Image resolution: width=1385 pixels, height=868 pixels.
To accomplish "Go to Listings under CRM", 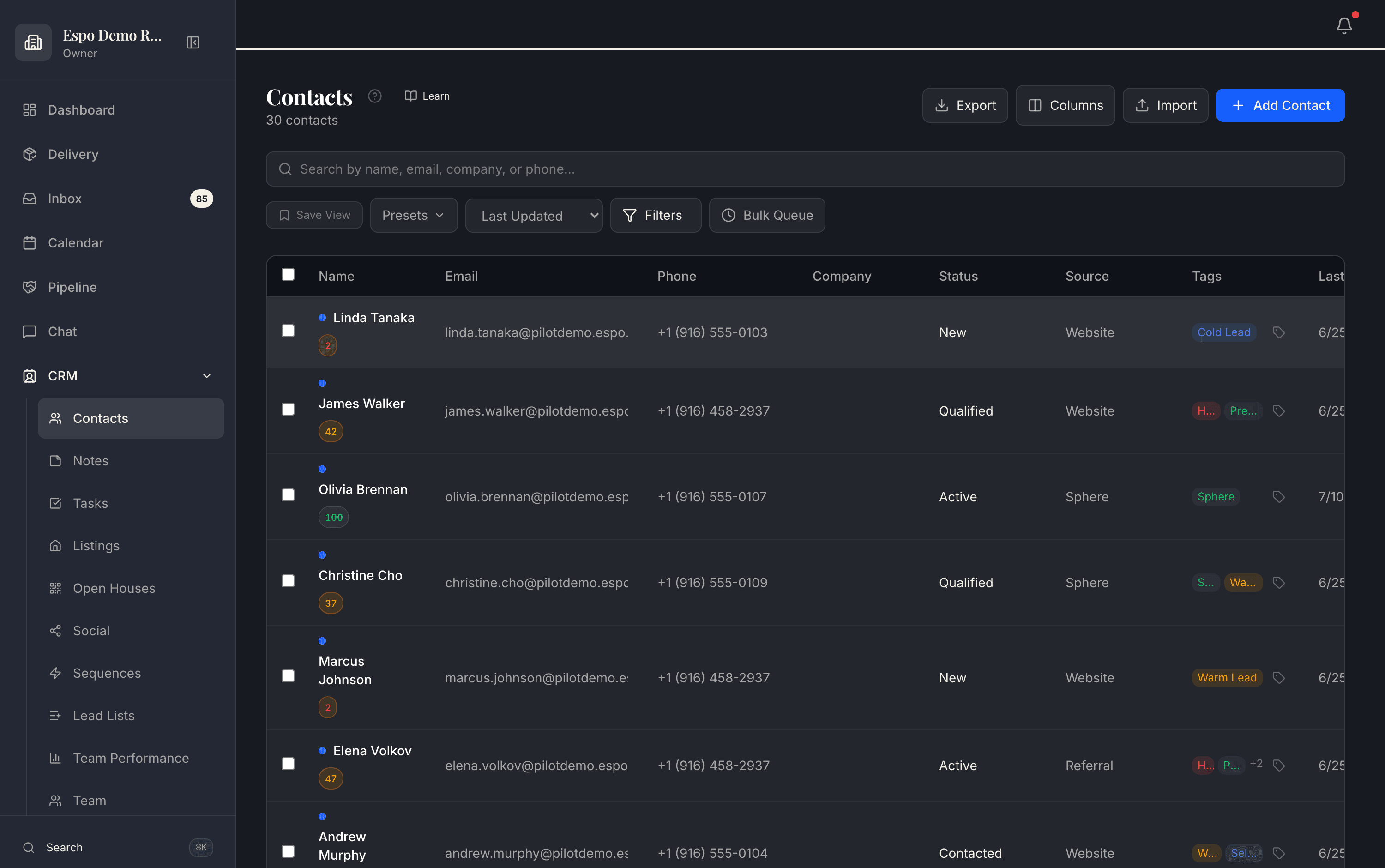I will [x=131, y=546].
